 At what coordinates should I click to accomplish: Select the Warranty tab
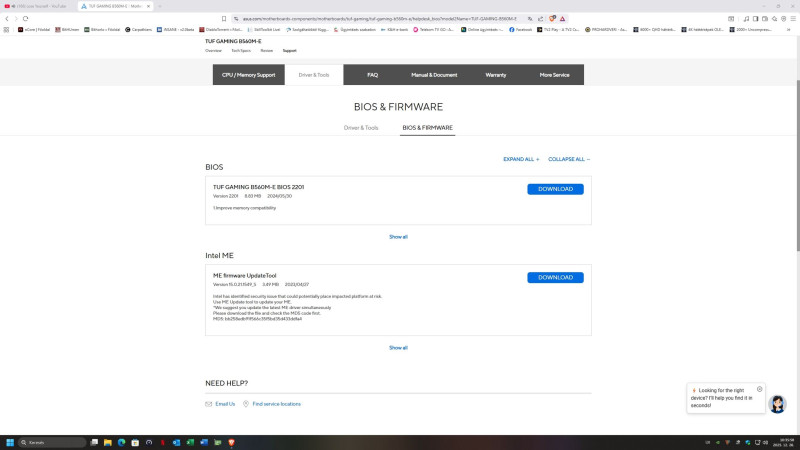pyautogui.click(x=495, y=74)
